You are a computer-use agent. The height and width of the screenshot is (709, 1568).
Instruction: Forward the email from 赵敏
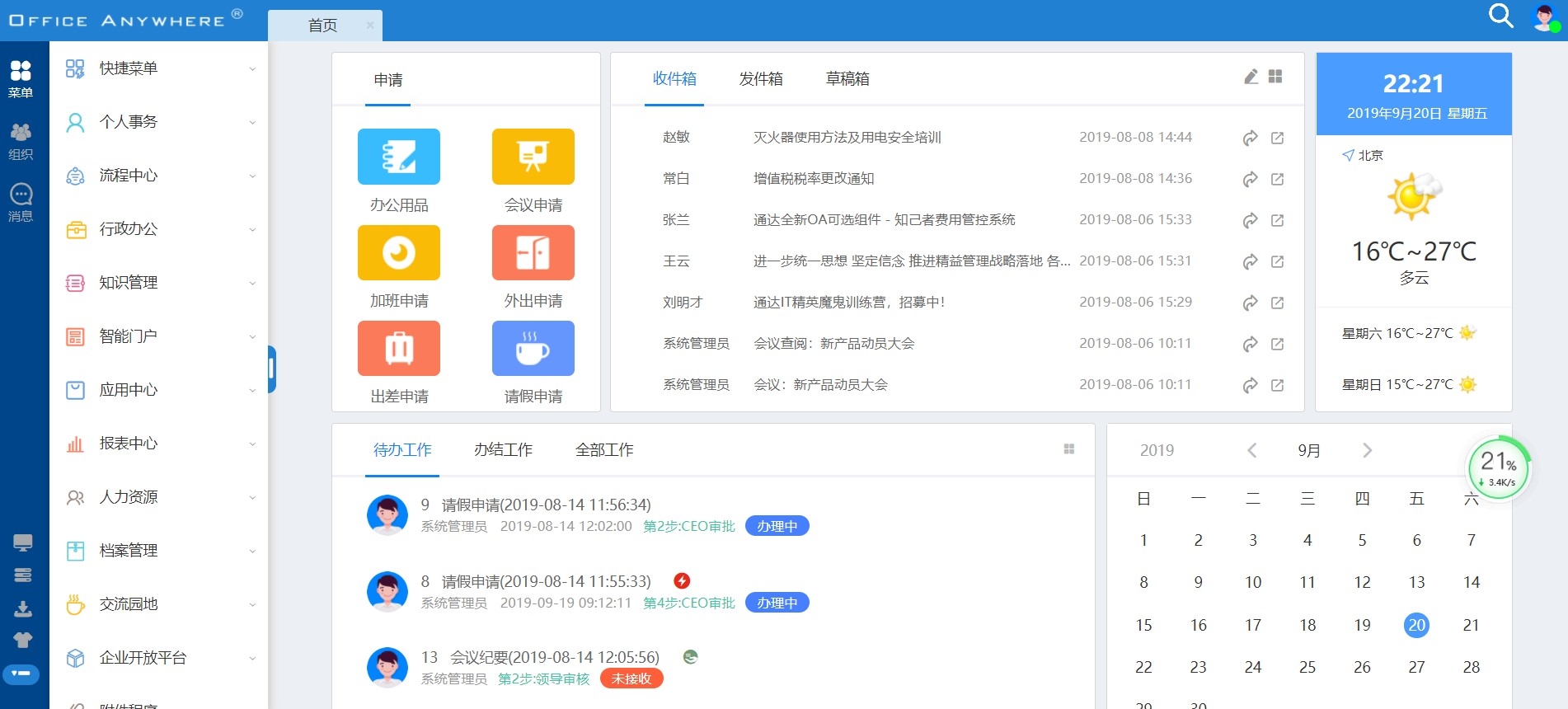coord(1250,138)
